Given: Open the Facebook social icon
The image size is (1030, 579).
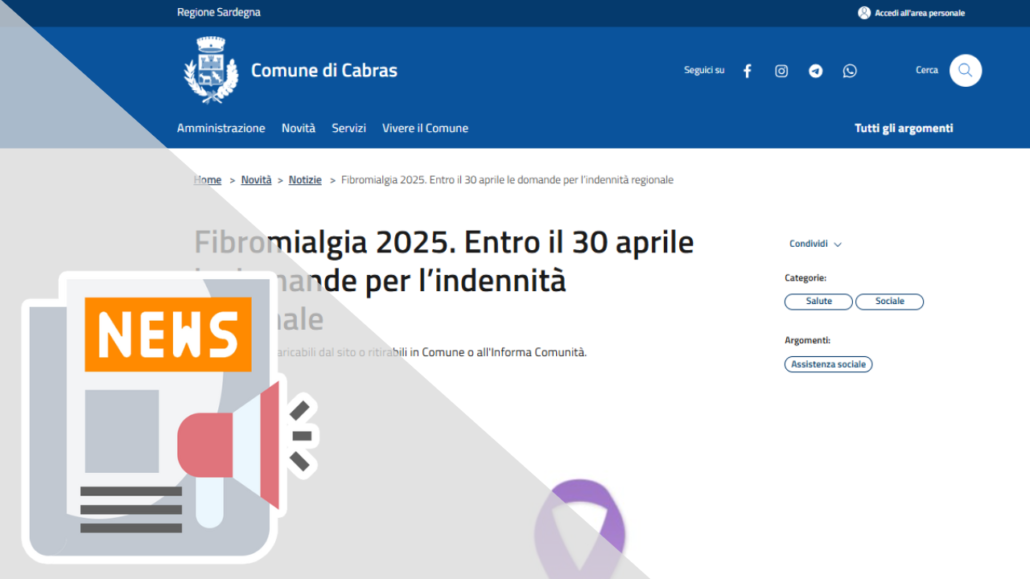Looking at the screenshot, I should (747, 71).
